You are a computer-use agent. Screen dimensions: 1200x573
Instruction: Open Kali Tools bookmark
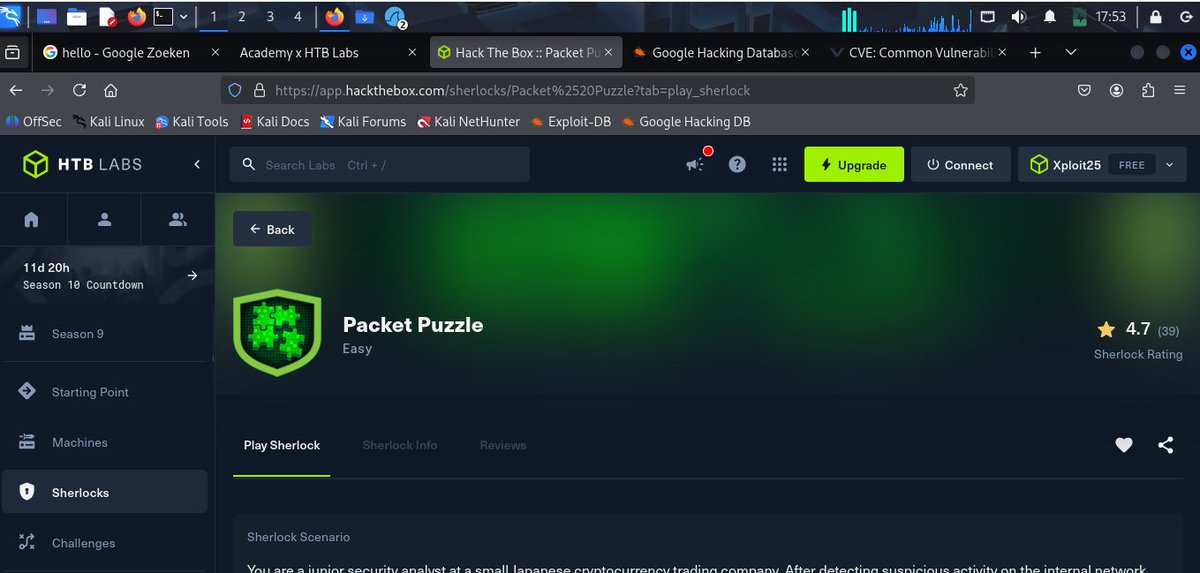192,122
